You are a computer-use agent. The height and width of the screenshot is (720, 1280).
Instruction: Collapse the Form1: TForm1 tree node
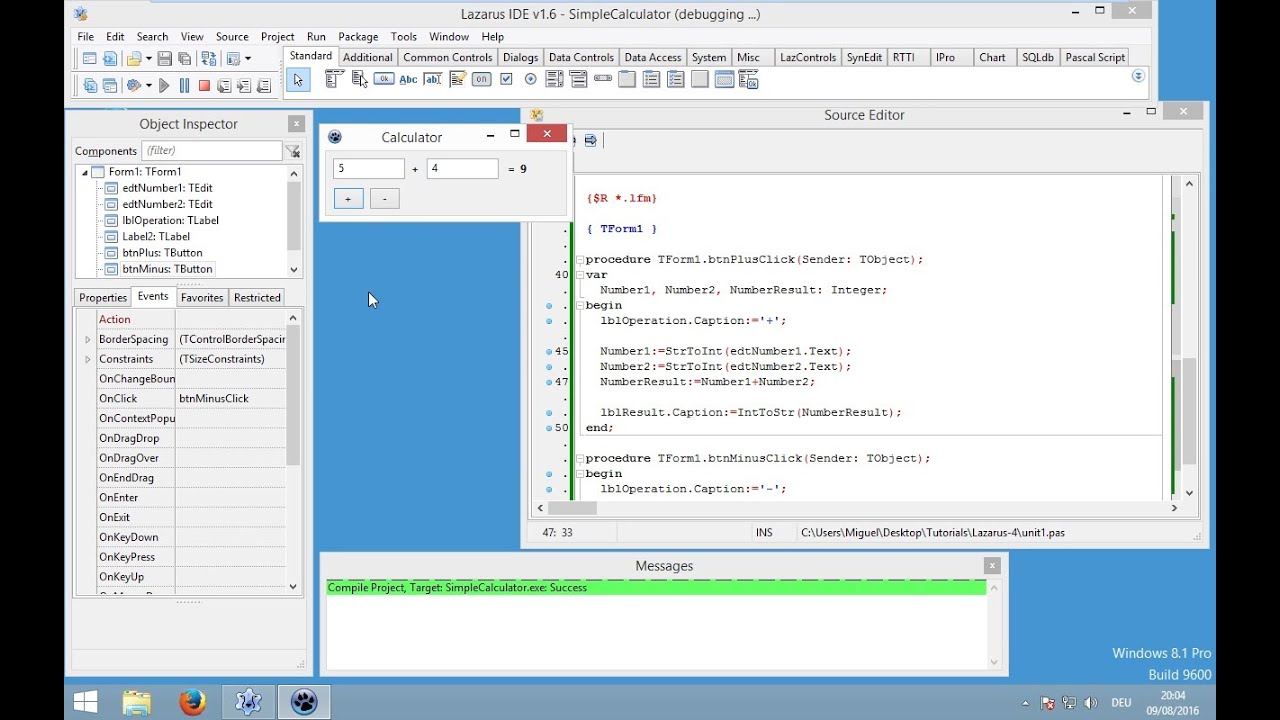[x=84, y=172]
